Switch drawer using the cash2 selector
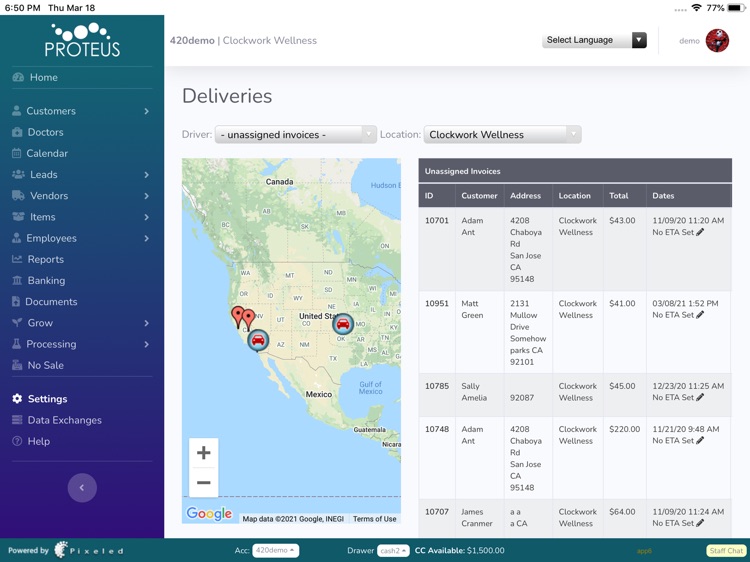750x562 pixels. click(x=393, y=551)
